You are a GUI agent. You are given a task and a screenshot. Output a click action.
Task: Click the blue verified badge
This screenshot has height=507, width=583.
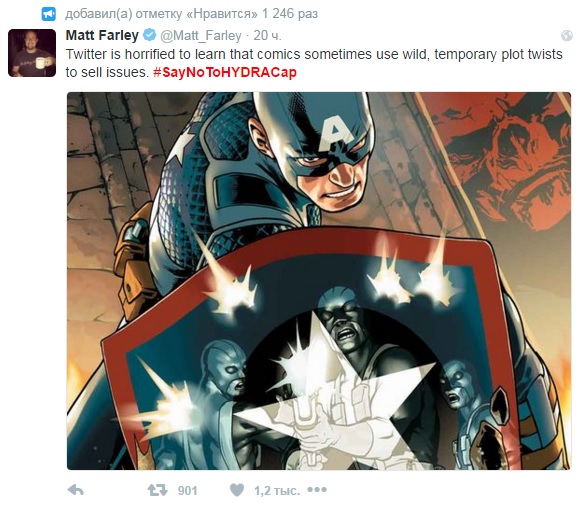click(x=149, y=35)
